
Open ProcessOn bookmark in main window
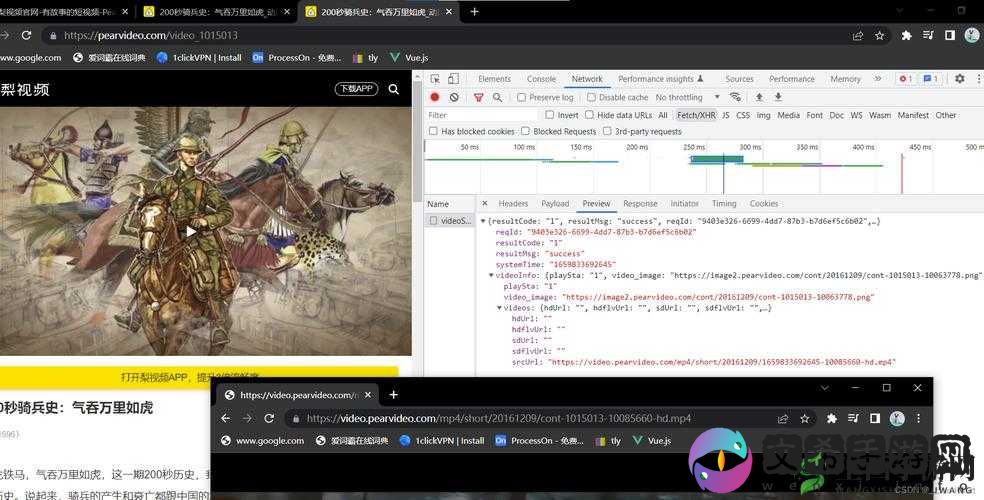297,58
